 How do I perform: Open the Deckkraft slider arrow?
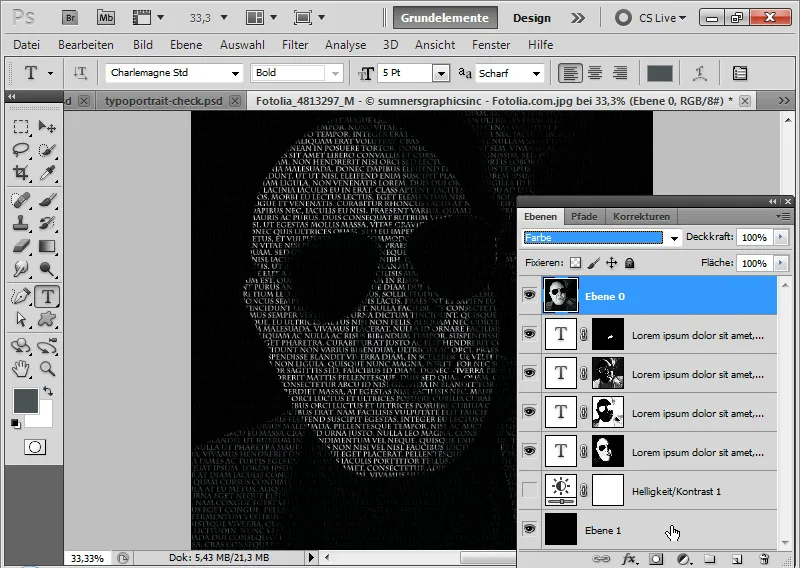tap(780, 237)
